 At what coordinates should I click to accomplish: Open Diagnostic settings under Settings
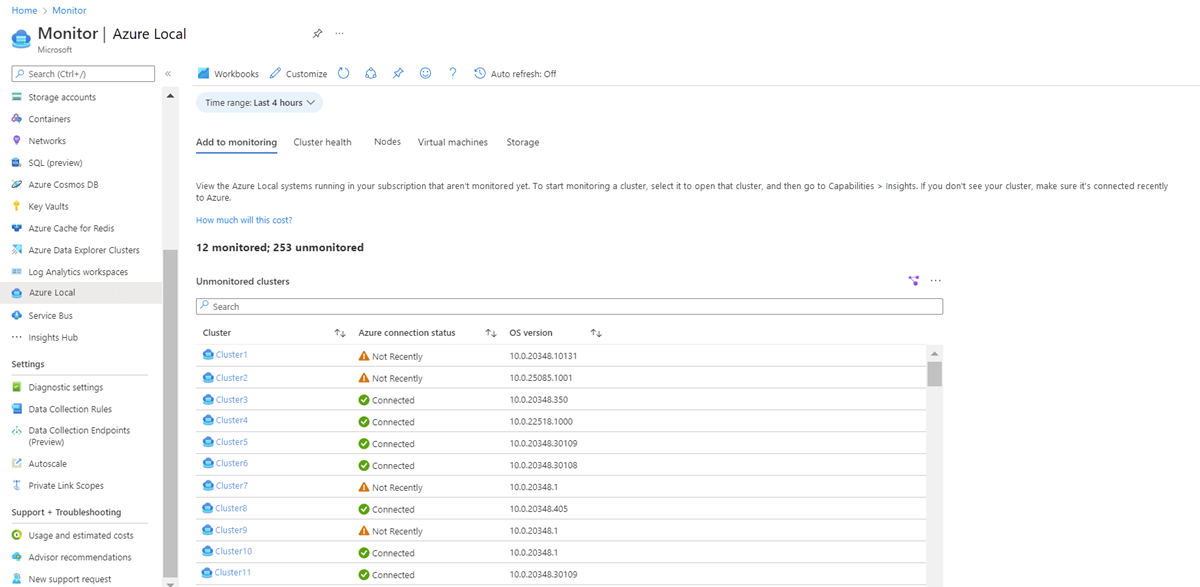[64, 387]
